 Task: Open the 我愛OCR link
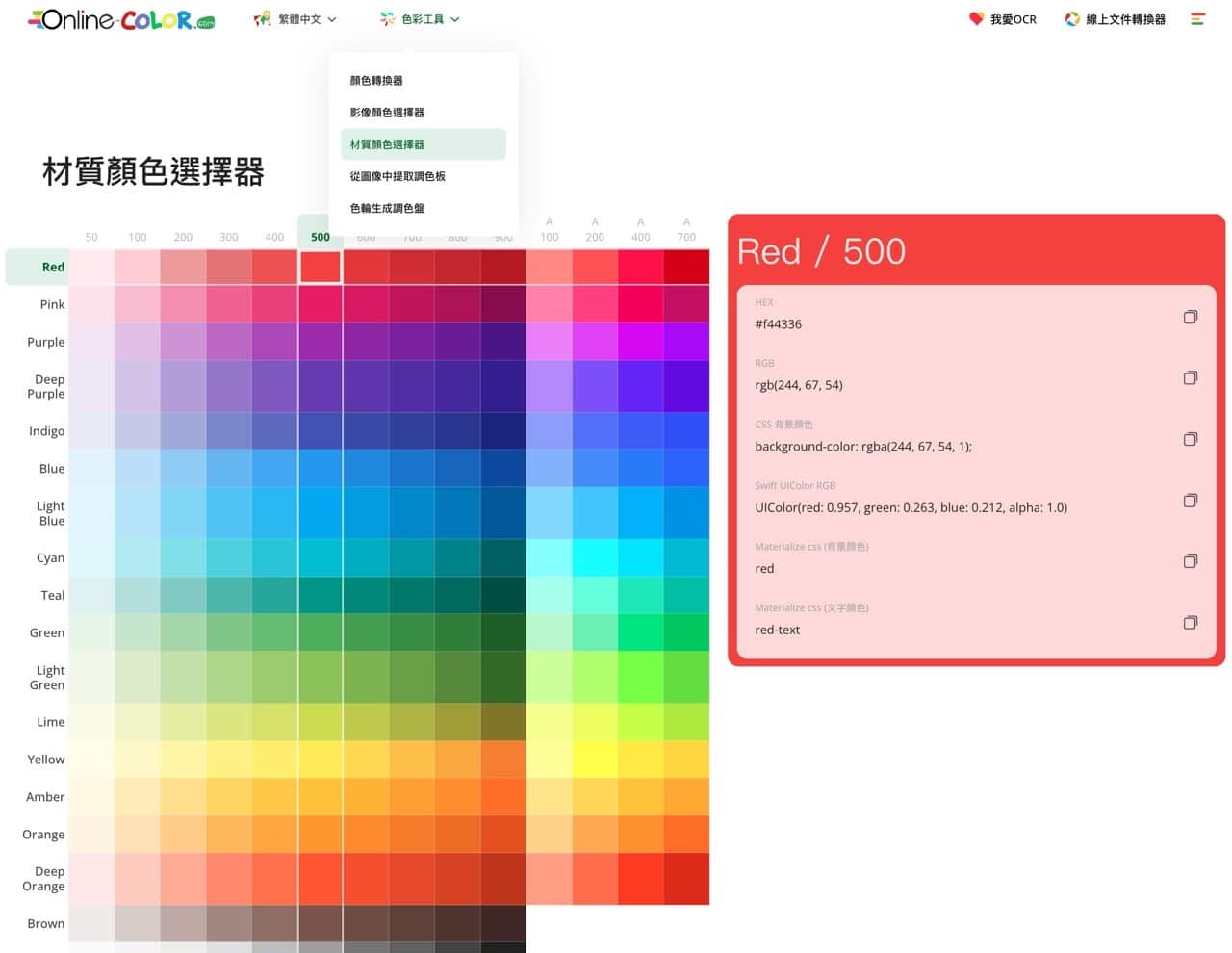[x=1003, y=19]
